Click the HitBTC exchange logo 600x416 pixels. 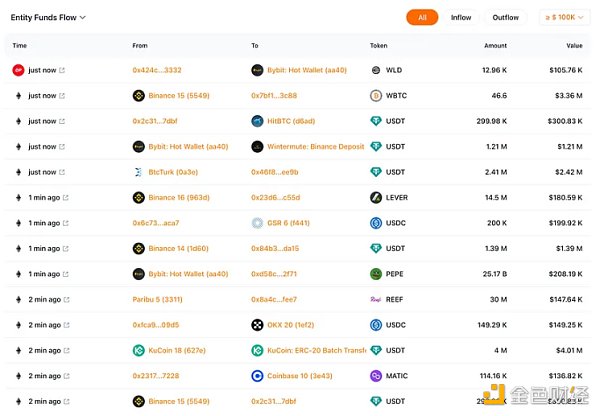[x=258, y=121]
